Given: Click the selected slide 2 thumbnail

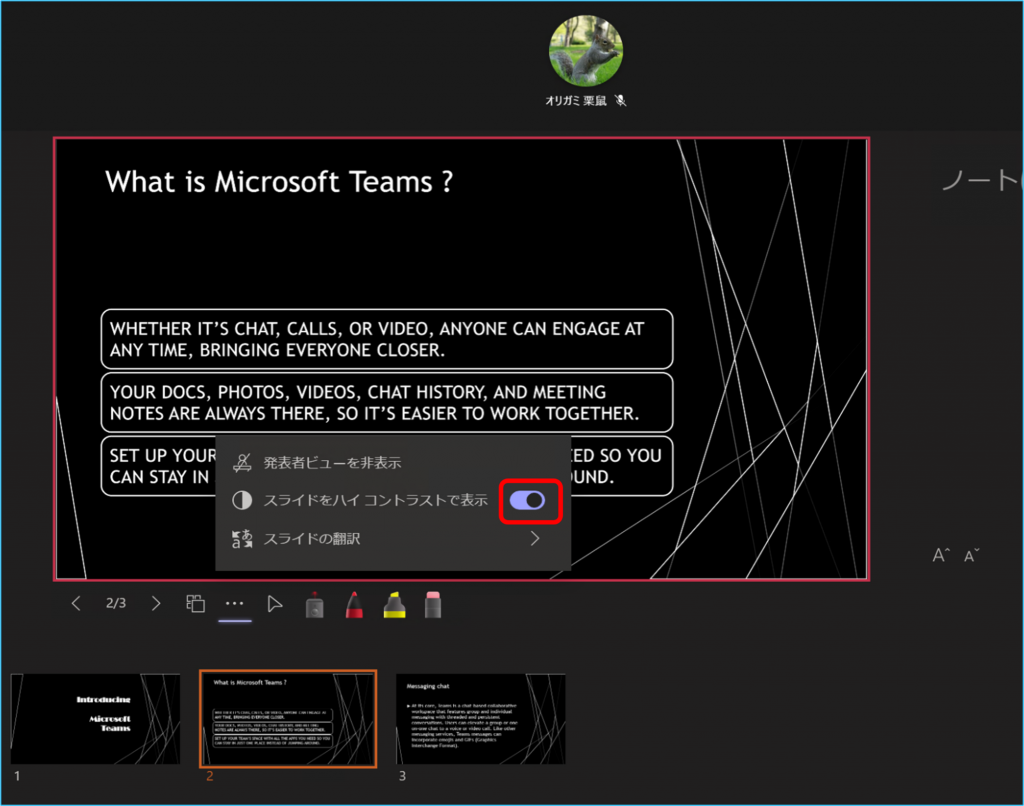Looking at the screenshot, I should [288, 719].
